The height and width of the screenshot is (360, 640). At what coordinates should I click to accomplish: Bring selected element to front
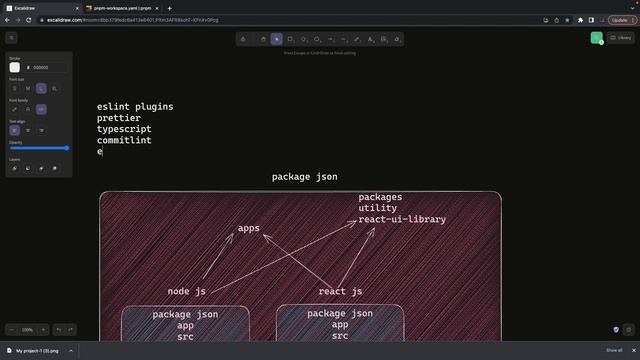coord(54,168)
